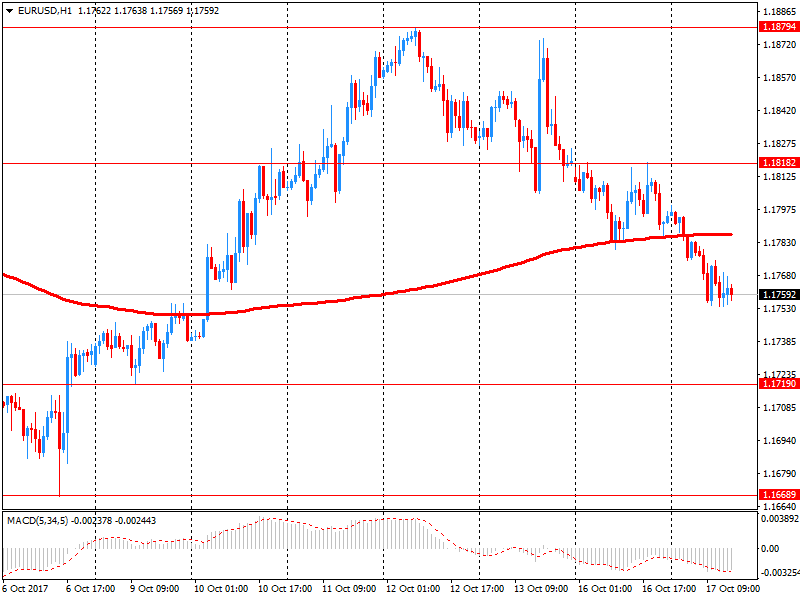Select the 10 Oct 17:00 time axis label
This screenshot has height=600, width=800.
[285, 589]
